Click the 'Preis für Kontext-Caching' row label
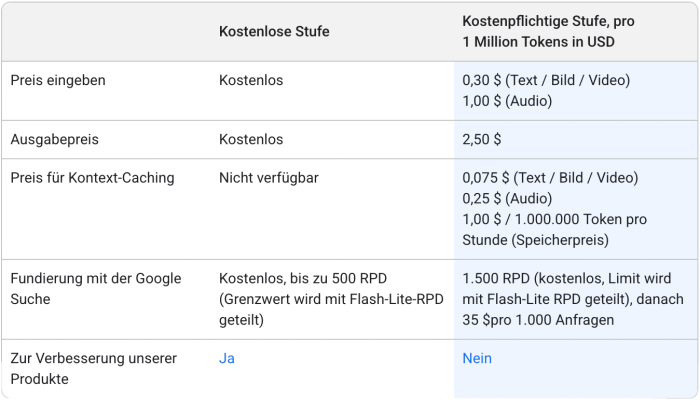This screenshot has width=700, height=400. tap(92, 178)
